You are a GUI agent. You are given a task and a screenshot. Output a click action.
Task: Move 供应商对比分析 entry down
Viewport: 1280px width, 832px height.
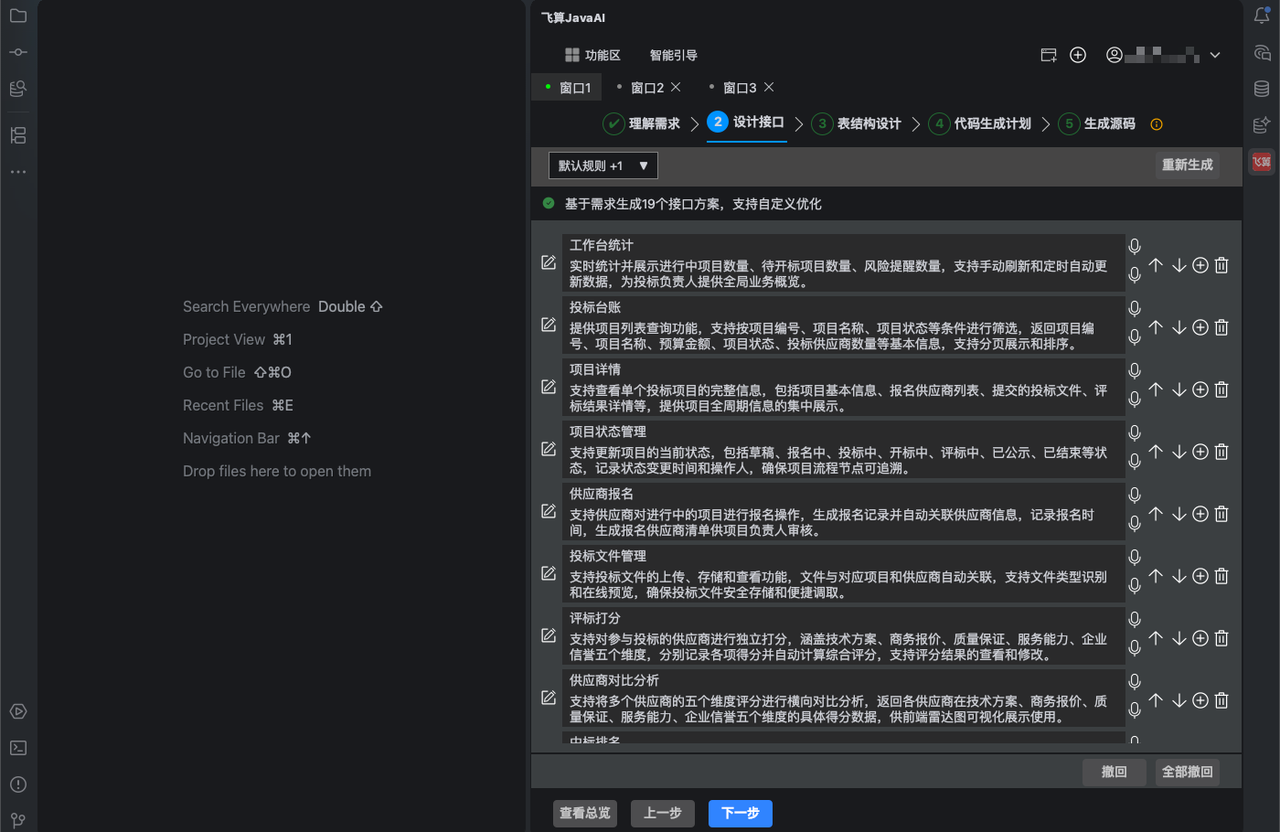1178,700
